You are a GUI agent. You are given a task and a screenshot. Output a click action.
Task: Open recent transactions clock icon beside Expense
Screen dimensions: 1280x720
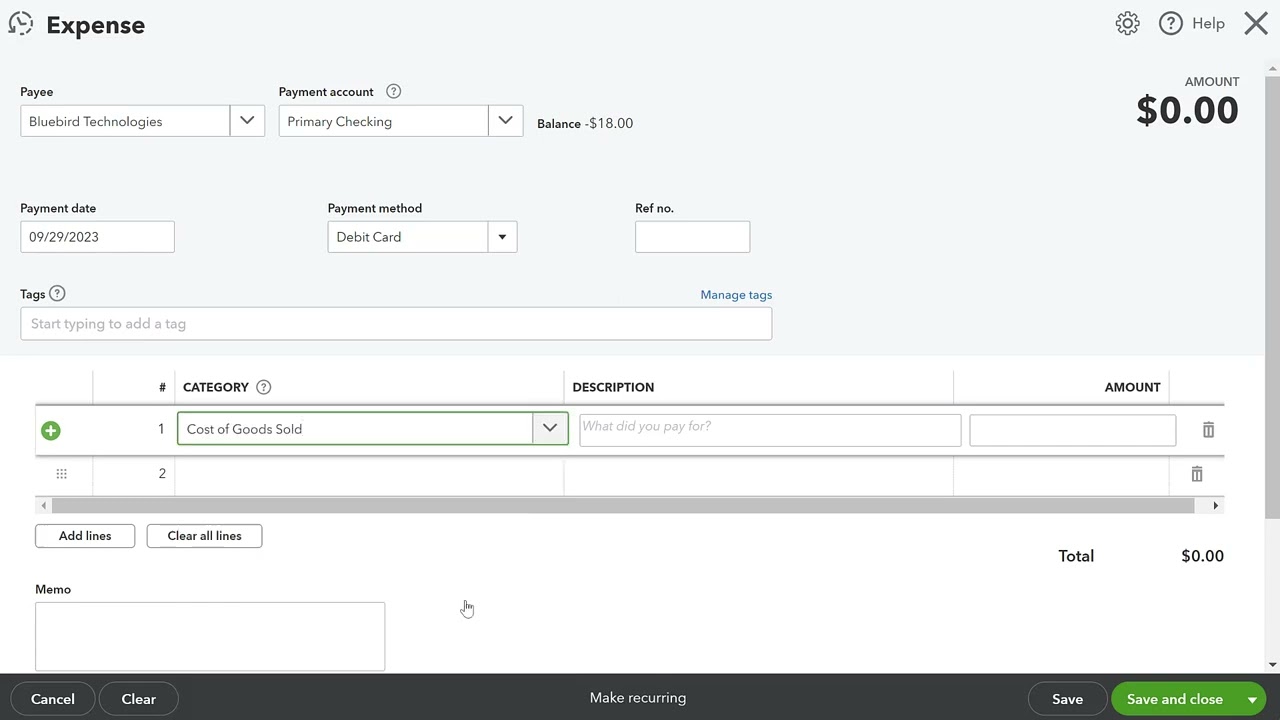21,24
